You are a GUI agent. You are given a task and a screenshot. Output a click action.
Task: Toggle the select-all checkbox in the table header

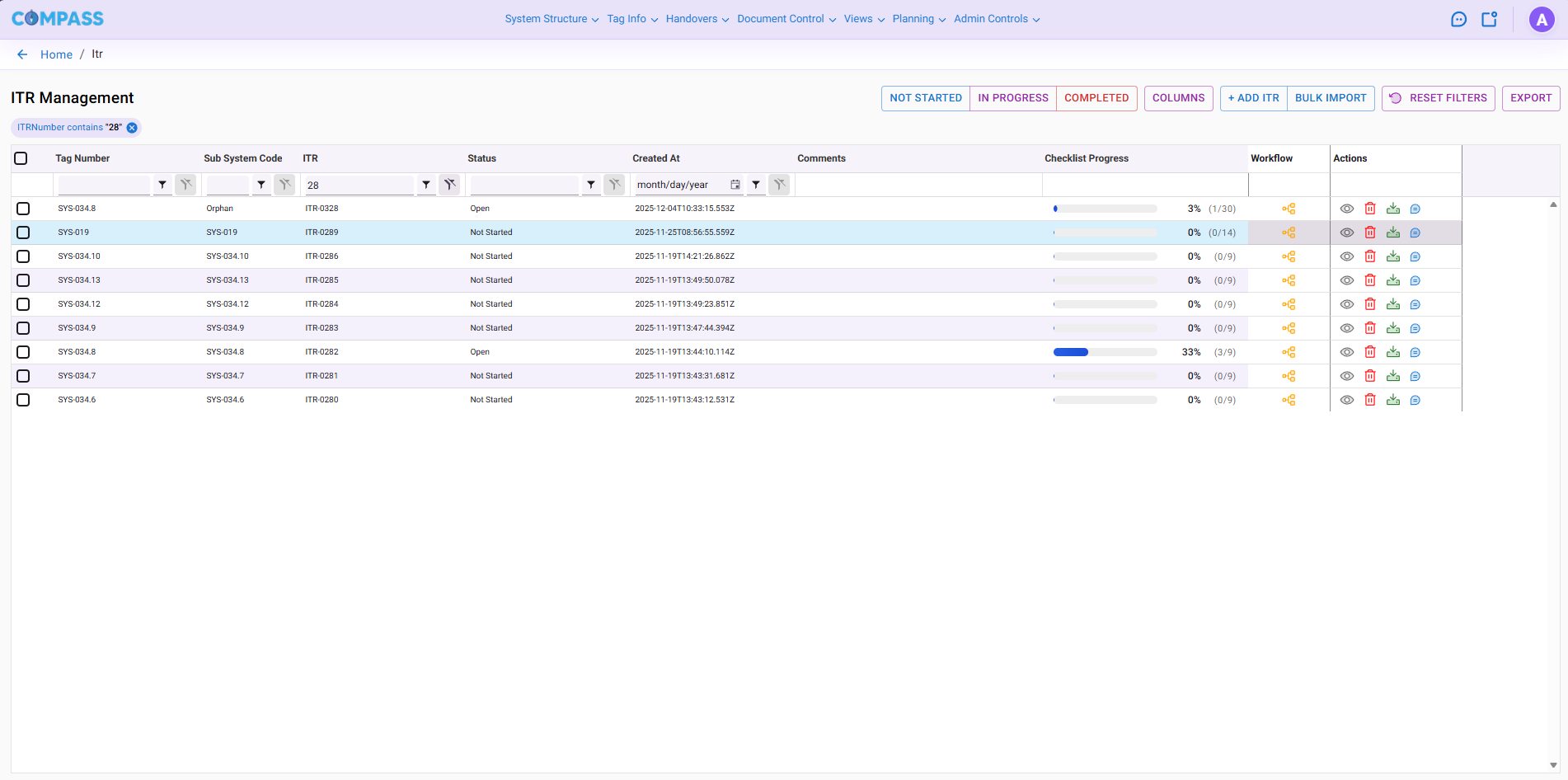pos(21,157)
